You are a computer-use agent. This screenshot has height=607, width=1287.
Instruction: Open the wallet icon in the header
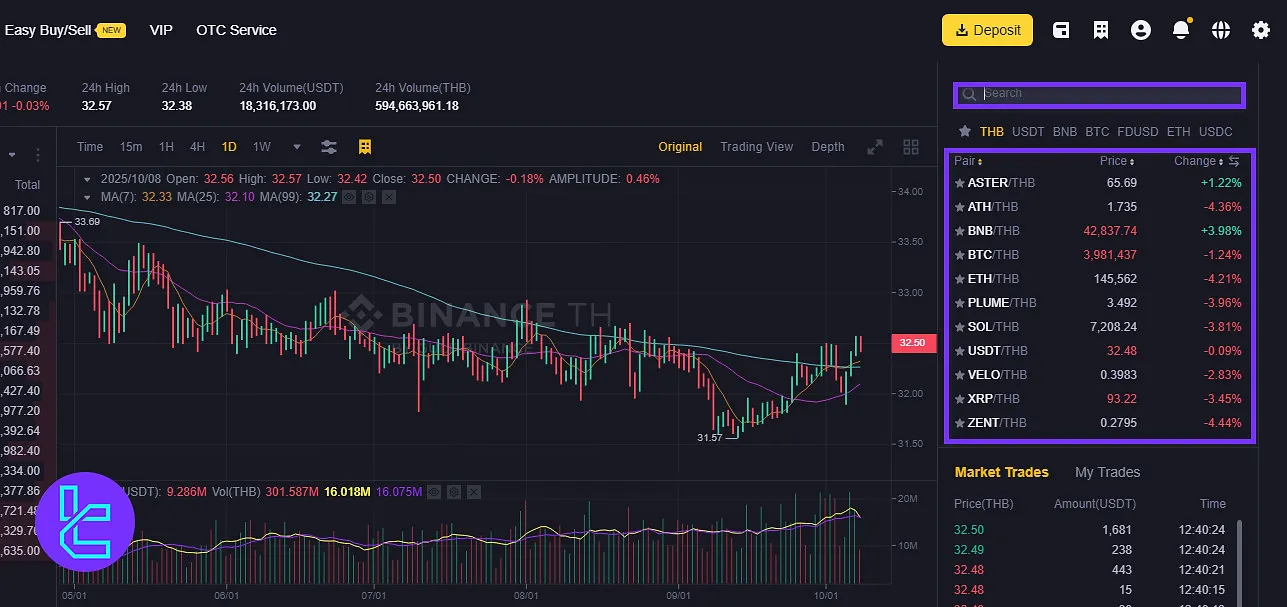1061,30
